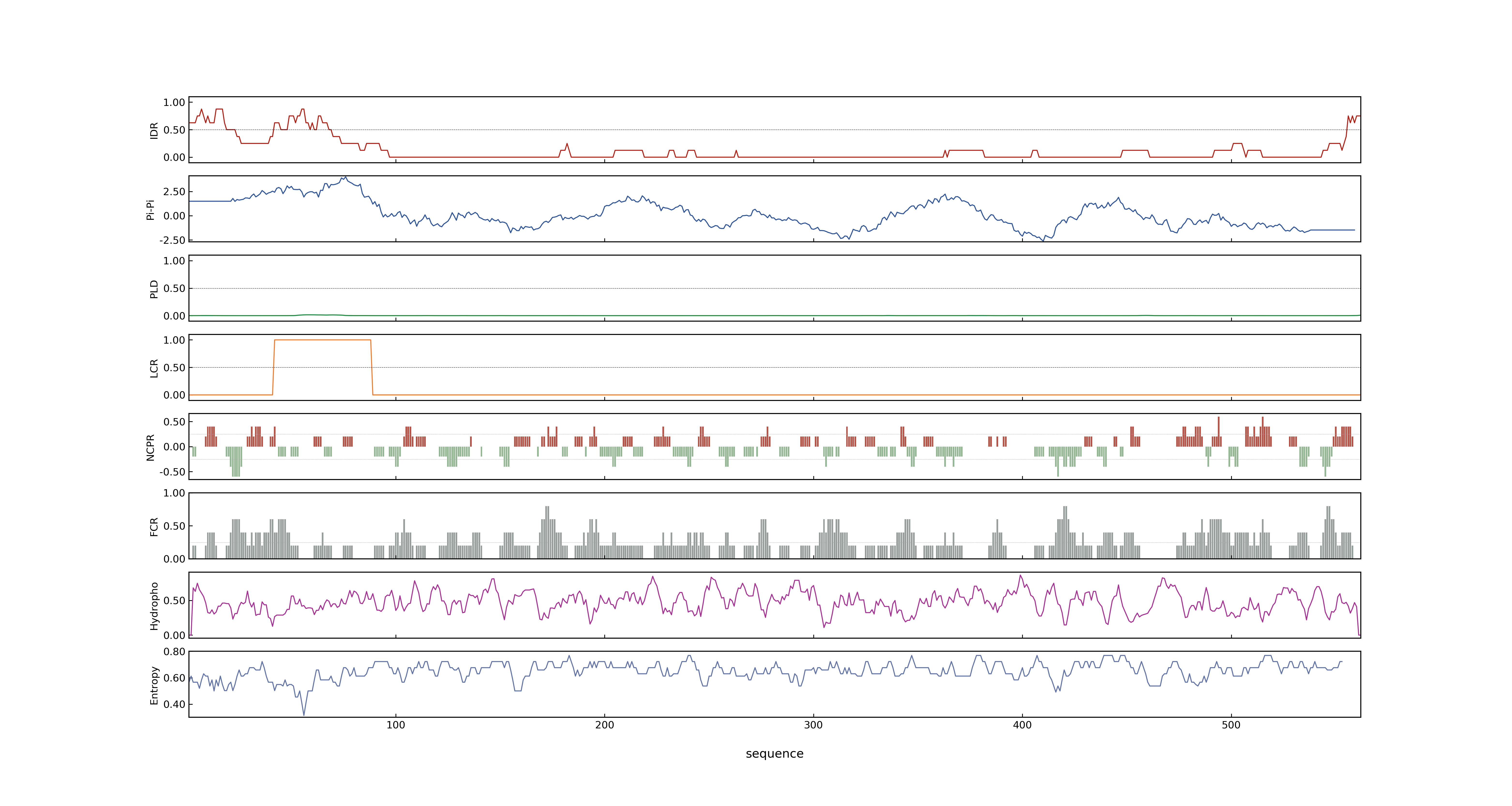Click the PLD y-axis label
Viewport: 1512px width, 806px height.
[154, 288]
